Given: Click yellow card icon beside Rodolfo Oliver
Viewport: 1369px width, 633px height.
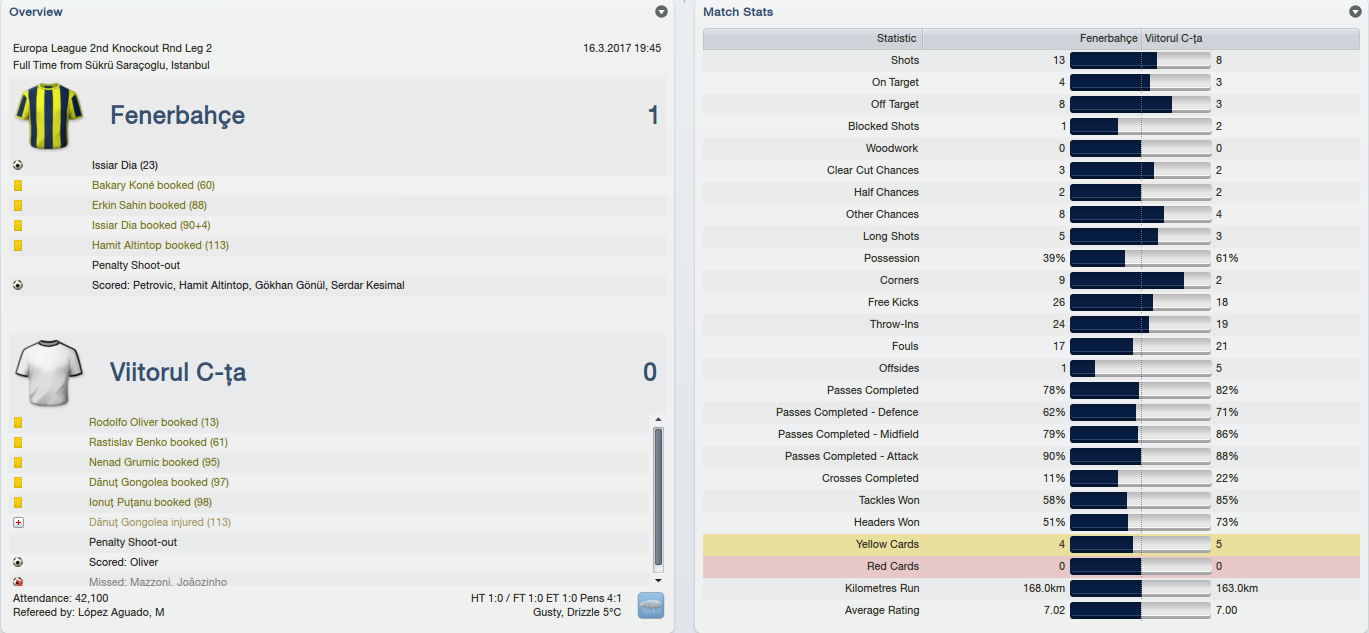Looking at the screenshot, I should [18, 422].
